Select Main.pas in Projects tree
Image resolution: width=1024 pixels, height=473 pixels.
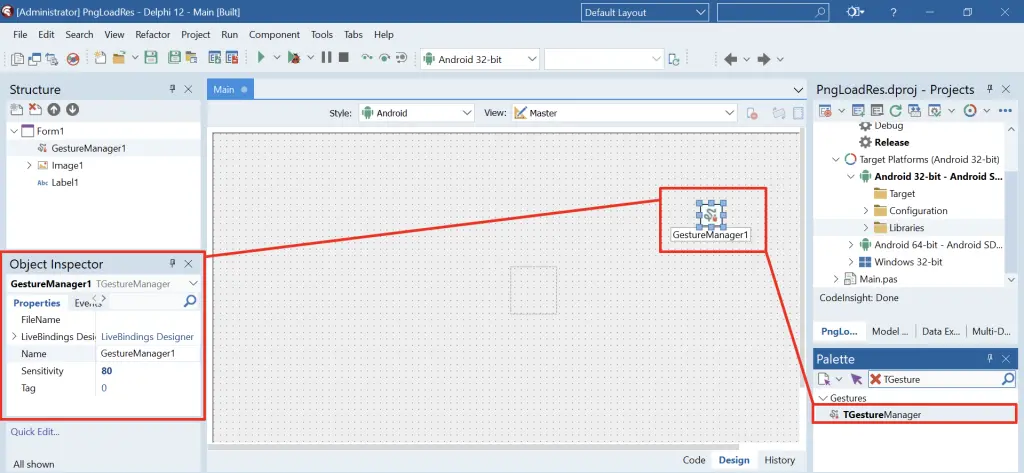pyautogui.click(x=878, y=279)
